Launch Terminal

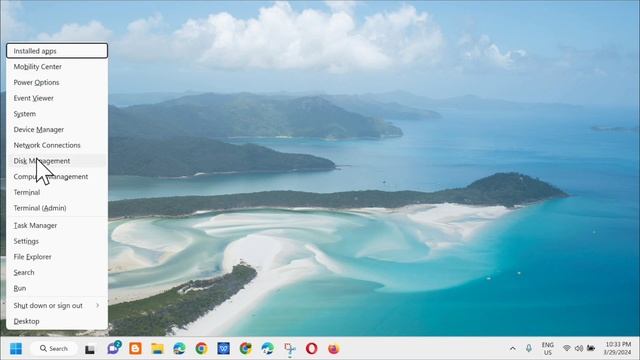click(x=57, y=192)
